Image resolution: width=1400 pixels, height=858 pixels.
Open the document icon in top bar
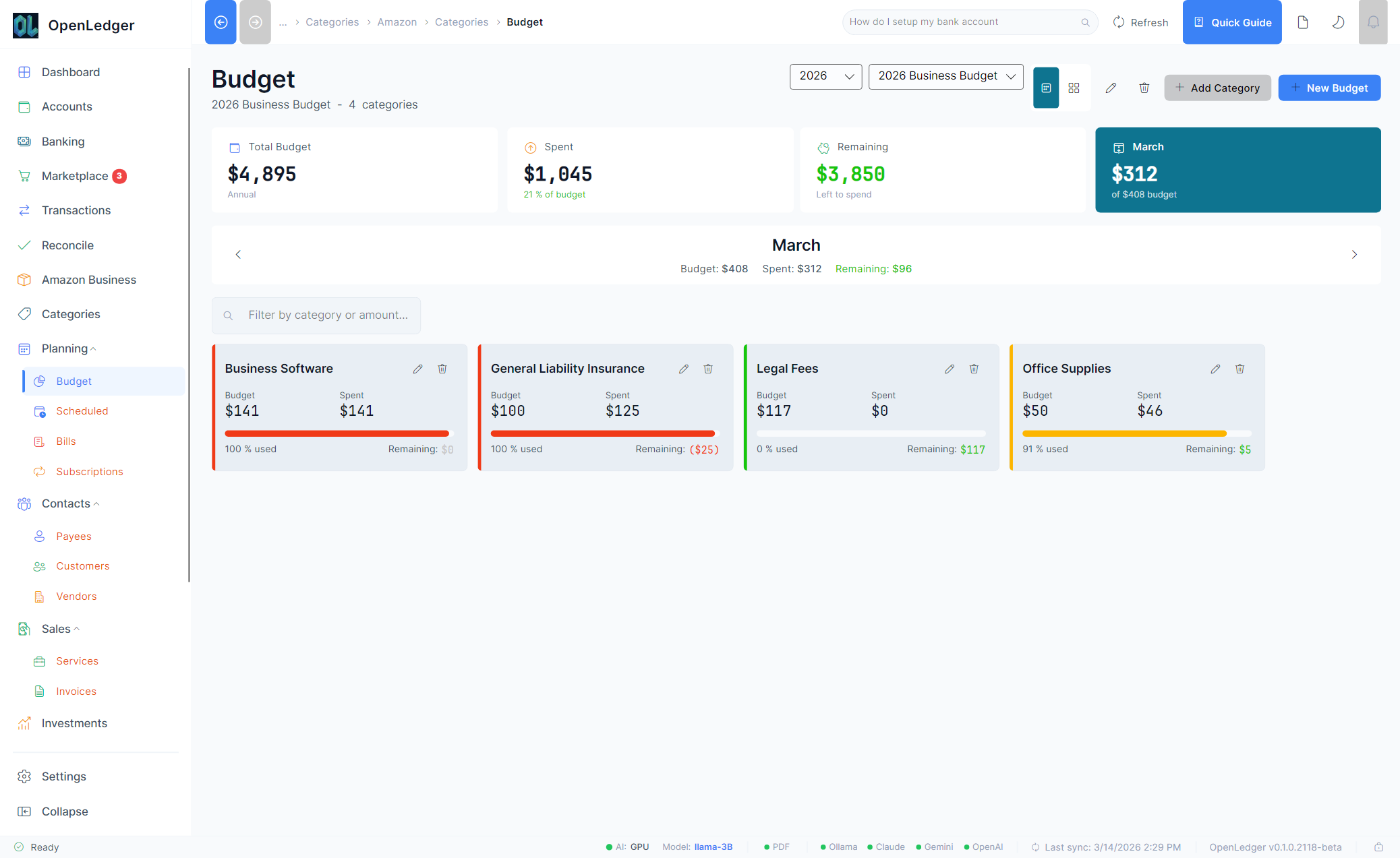[x=1303, y=22]
